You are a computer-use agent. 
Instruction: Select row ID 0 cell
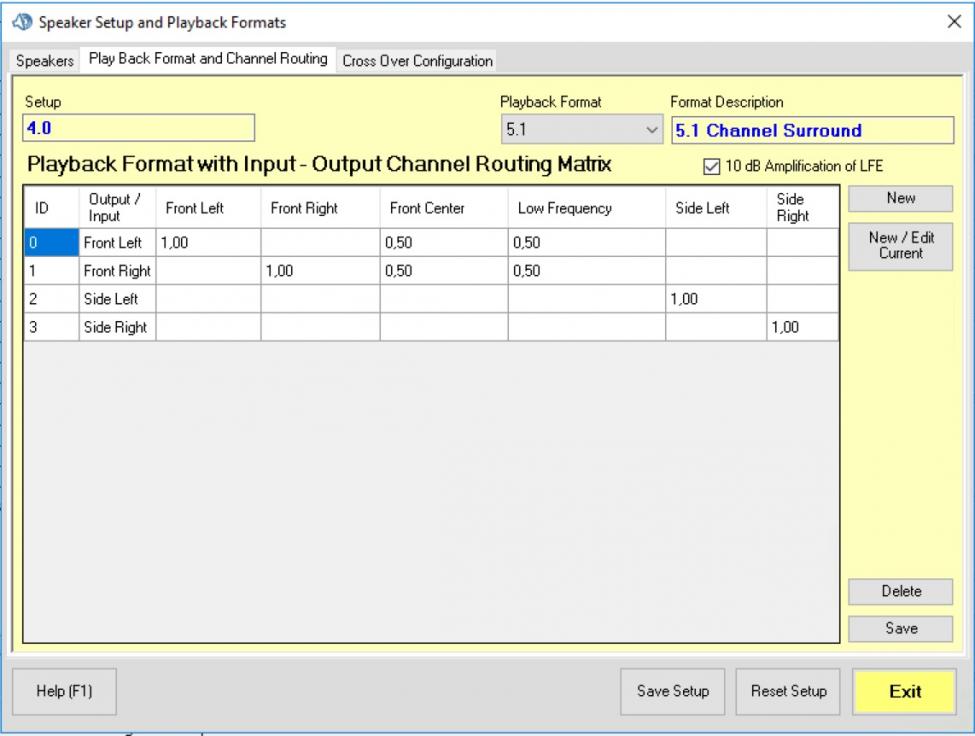[x=51, y=242]
